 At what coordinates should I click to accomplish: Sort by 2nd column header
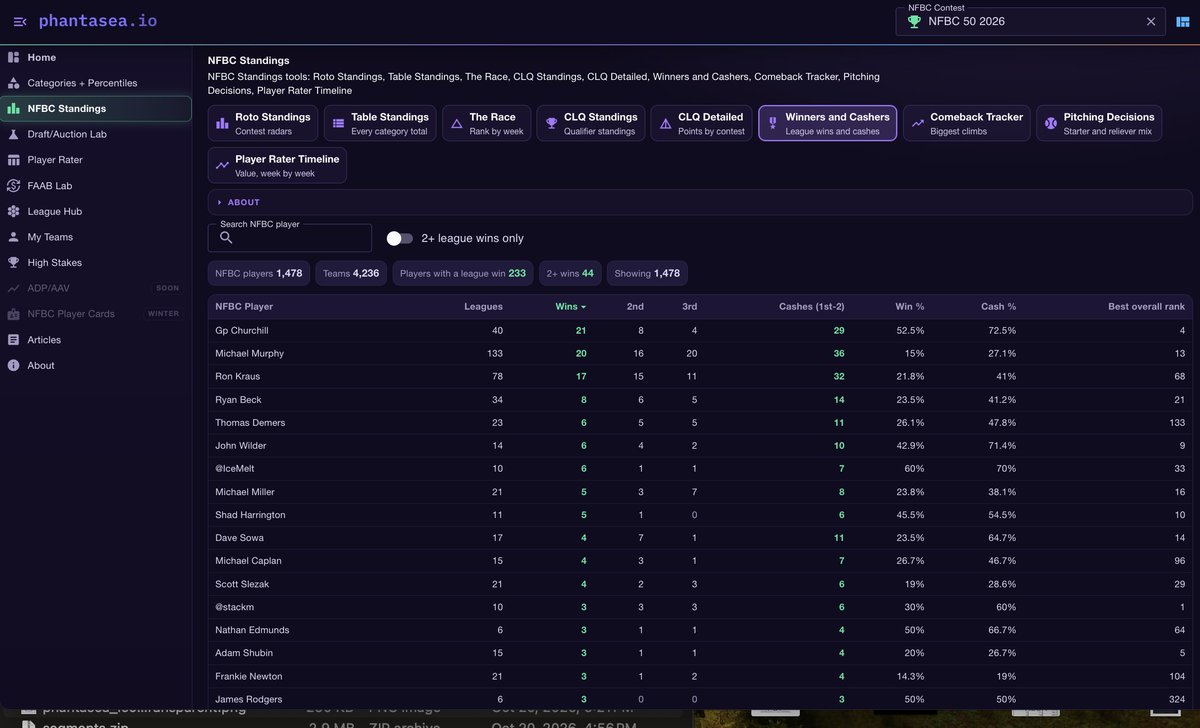[635, 306]
